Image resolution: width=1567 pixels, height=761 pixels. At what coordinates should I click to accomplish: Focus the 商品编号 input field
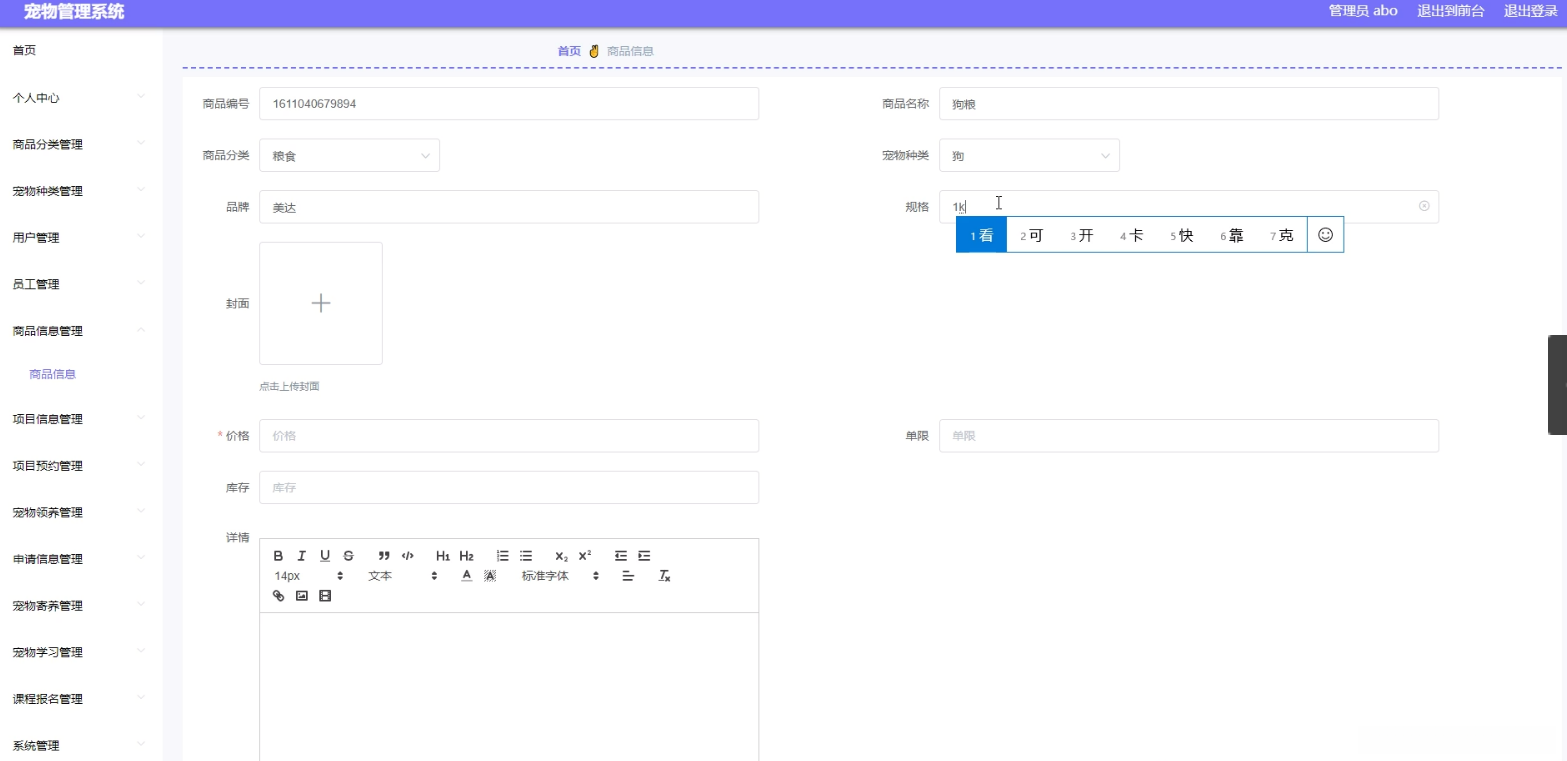[x=509, y=104]
